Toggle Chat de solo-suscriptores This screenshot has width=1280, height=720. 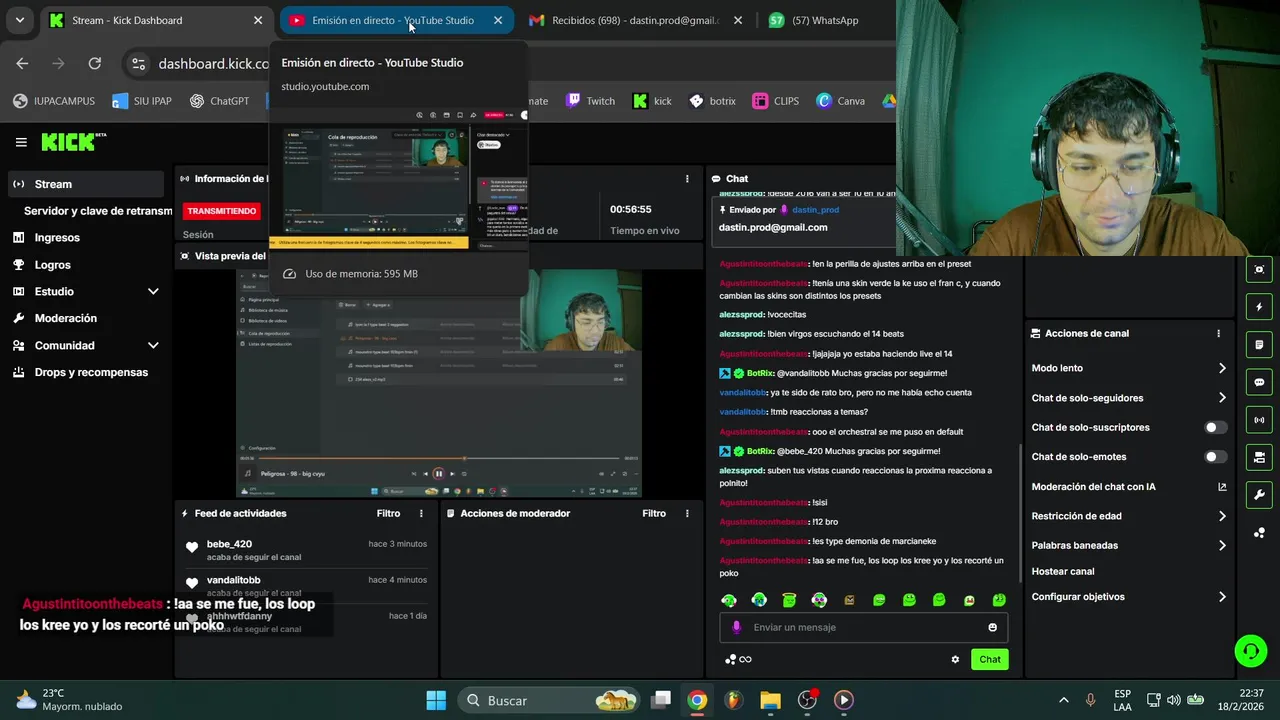(1215, 427)
